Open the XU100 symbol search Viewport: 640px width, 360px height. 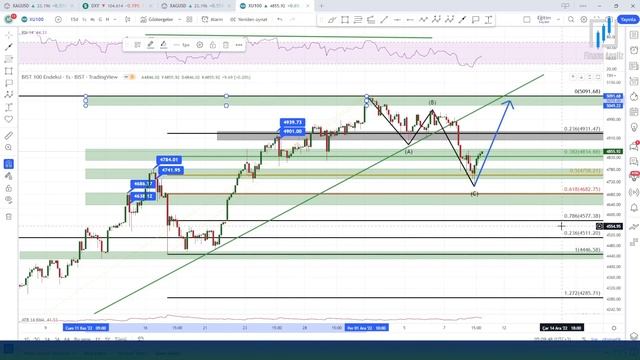(x=33, y=19)
